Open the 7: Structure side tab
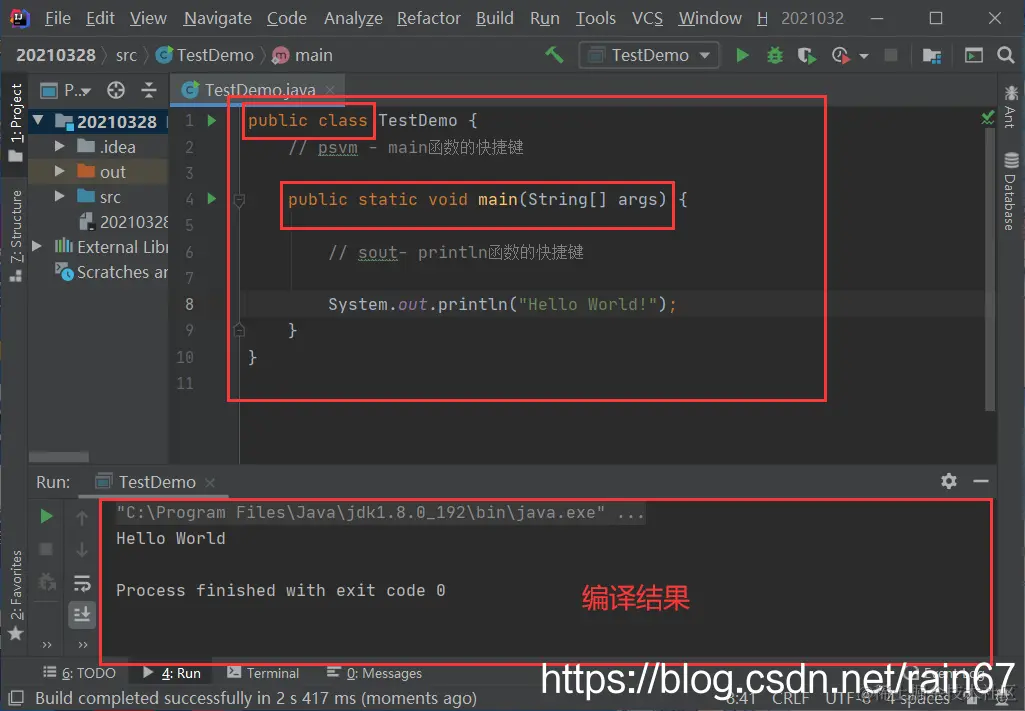This screenshot has height=711, width=1025. click(x=16, y=237)
